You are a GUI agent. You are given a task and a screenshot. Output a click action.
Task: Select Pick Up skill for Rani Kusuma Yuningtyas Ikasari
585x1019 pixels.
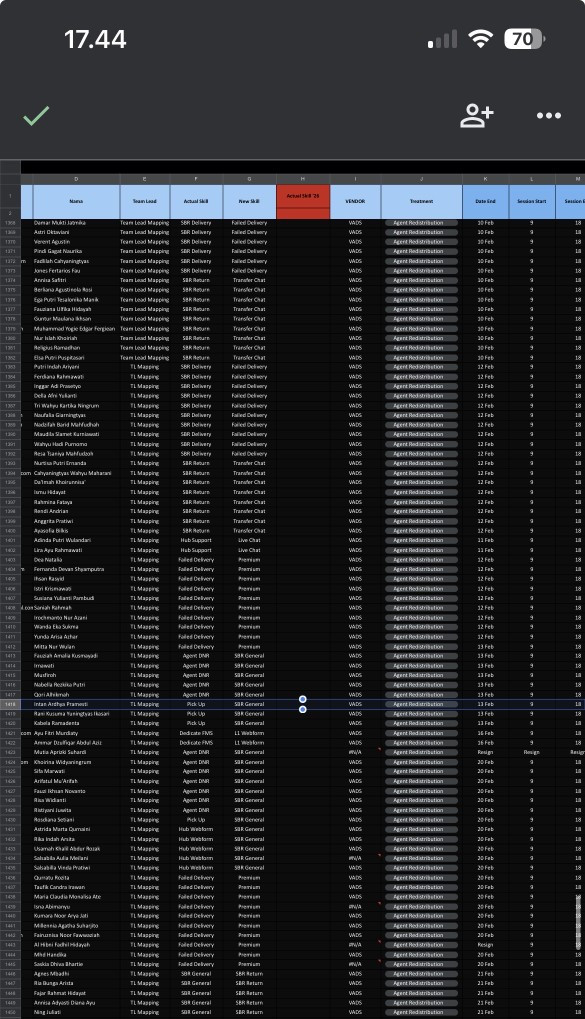[x=196, y=714]
